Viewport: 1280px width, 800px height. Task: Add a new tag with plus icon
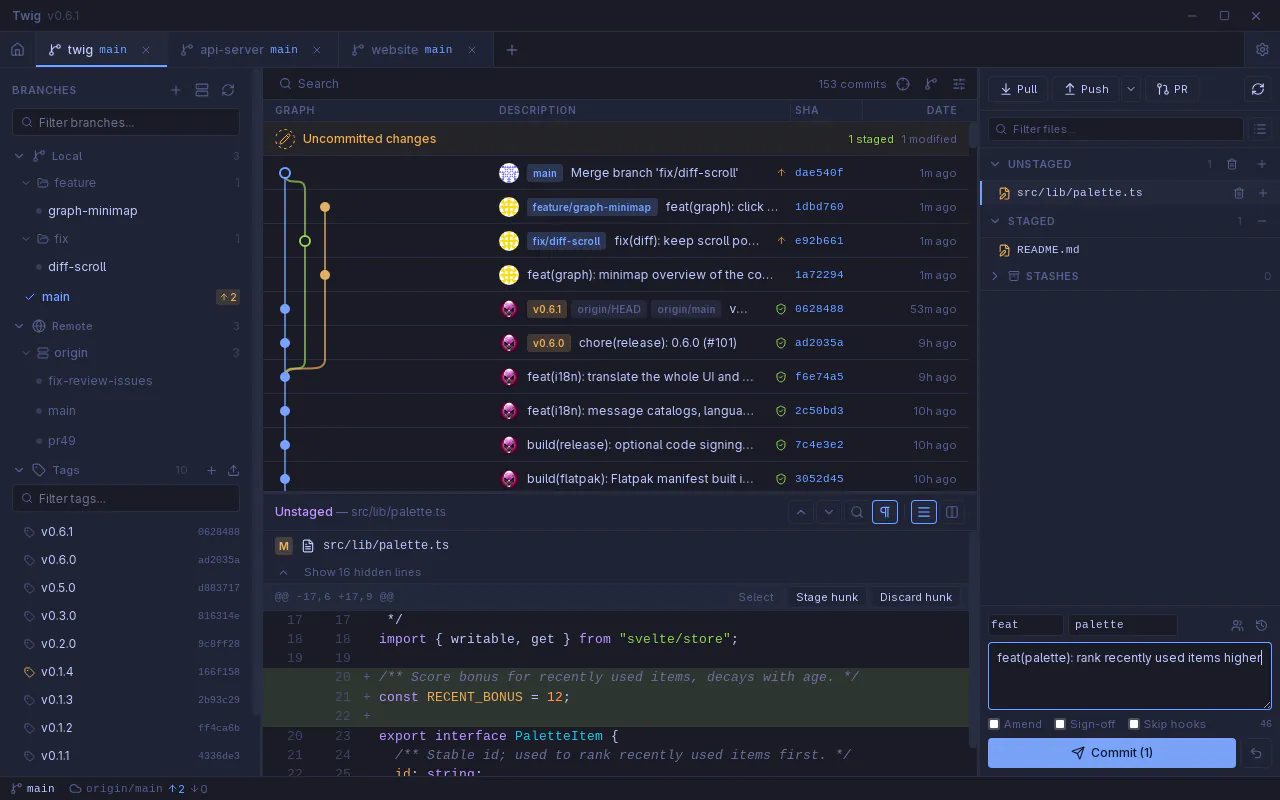(x=211, y=470)
